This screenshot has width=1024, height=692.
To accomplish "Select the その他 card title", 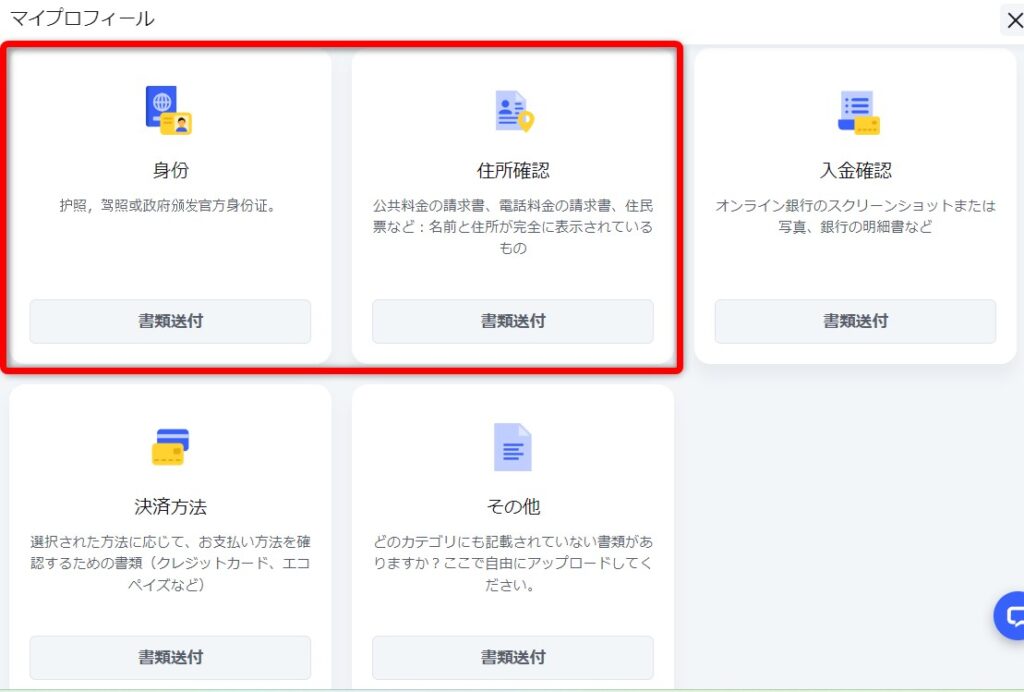I will point(513,507).
